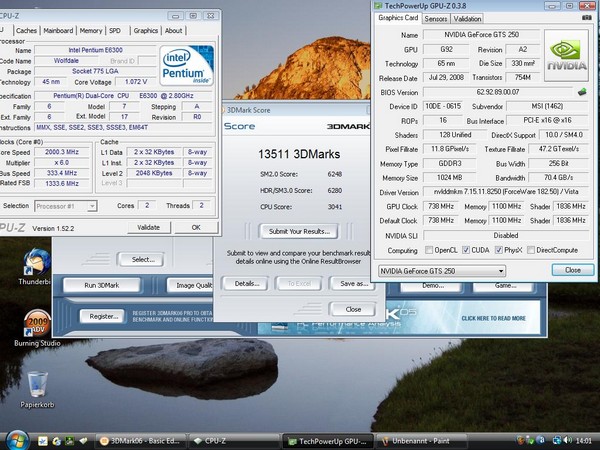Select the Papierkorb recycle bin icon
This screenshot has width=600, height=450.
tap(37, 384)
